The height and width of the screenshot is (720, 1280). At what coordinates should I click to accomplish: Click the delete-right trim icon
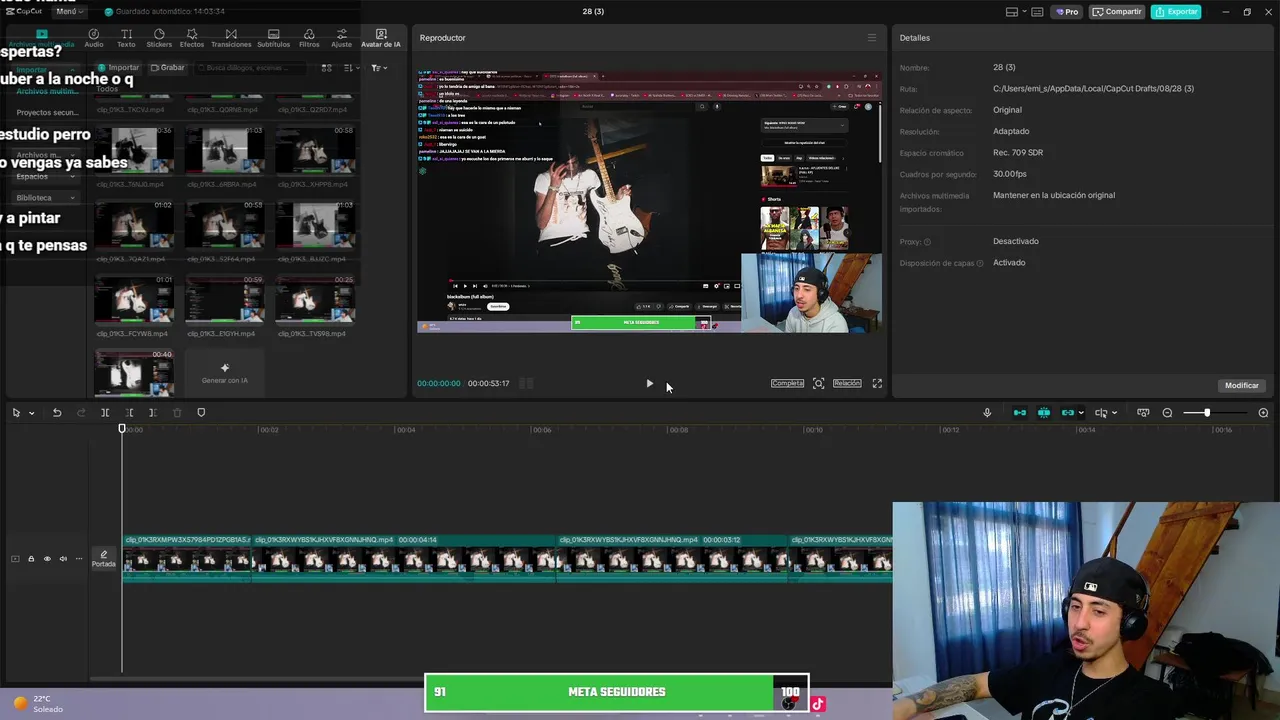(x=152, y=413)
